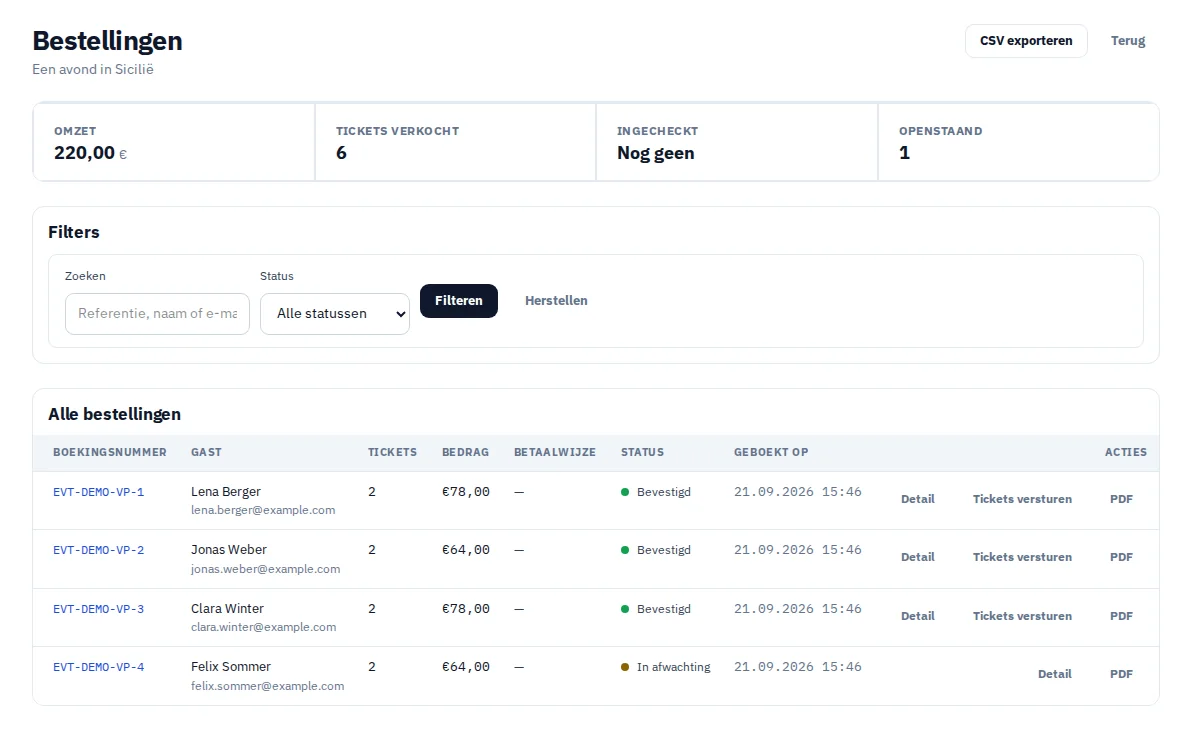Click the Boekingsnummer column header
The height and width of the screenshot is (735, 1192).
[109, 452]
